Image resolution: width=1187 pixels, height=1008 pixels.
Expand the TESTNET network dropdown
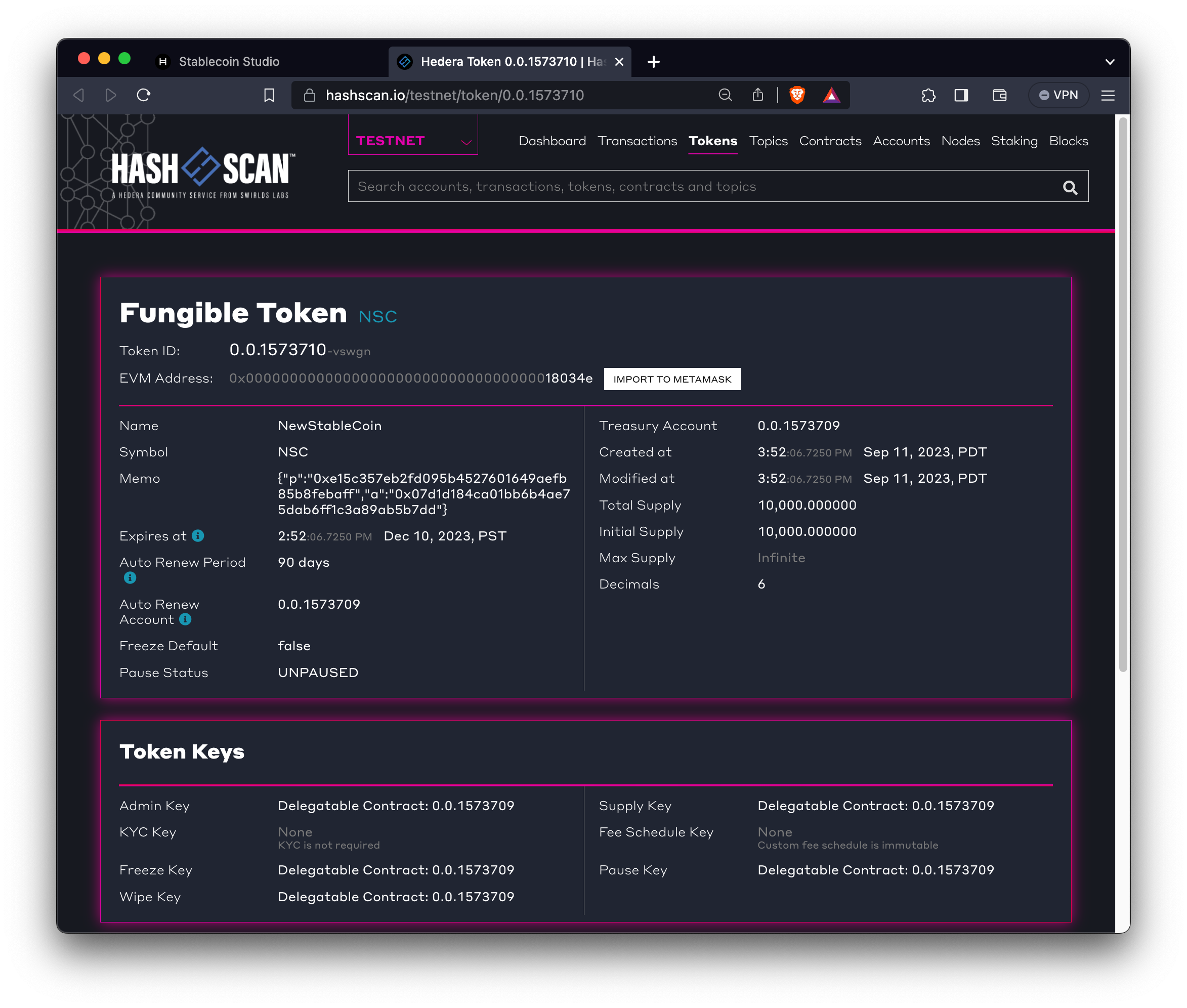(x=412, y=141)
